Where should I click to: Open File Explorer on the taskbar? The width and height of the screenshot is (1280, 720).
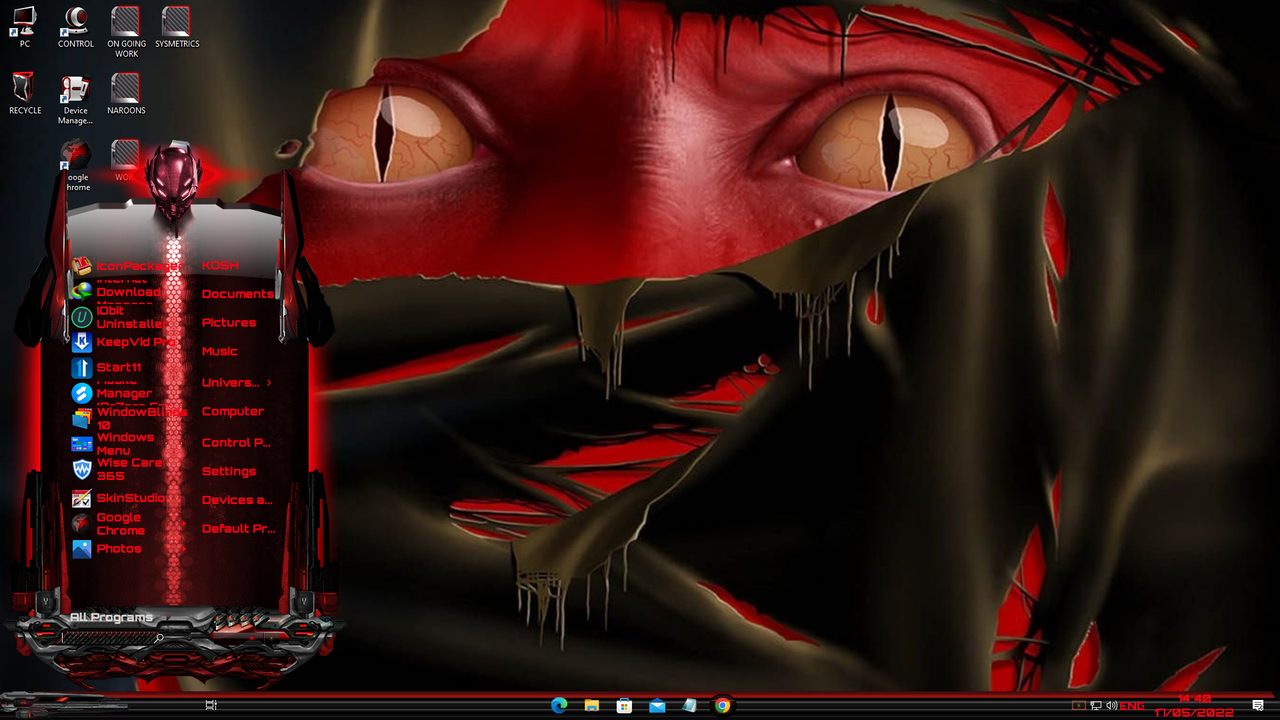(x=592, y=705)
